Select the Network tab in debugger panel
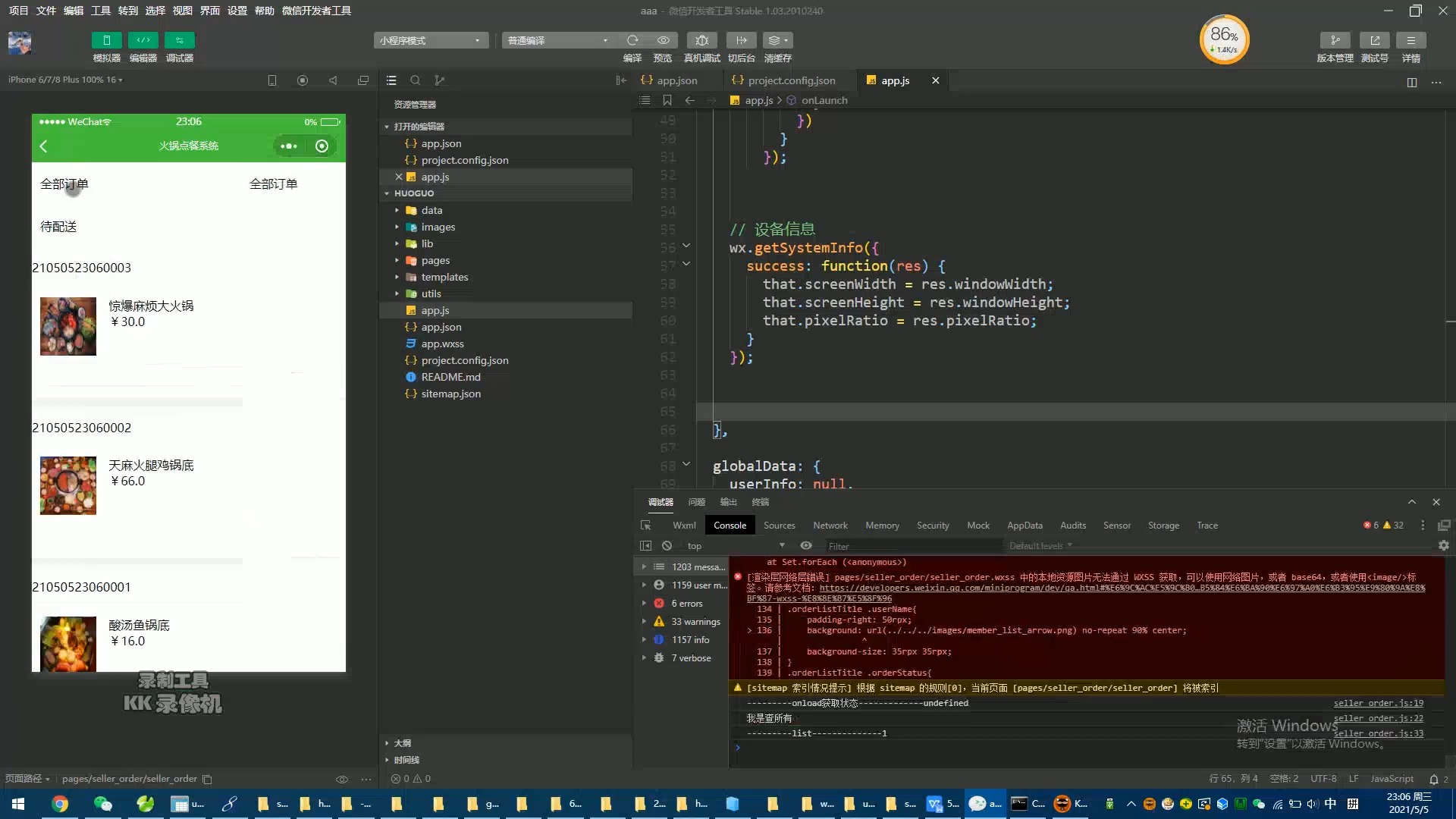1456x819 pixels. (x=830, y=525)
